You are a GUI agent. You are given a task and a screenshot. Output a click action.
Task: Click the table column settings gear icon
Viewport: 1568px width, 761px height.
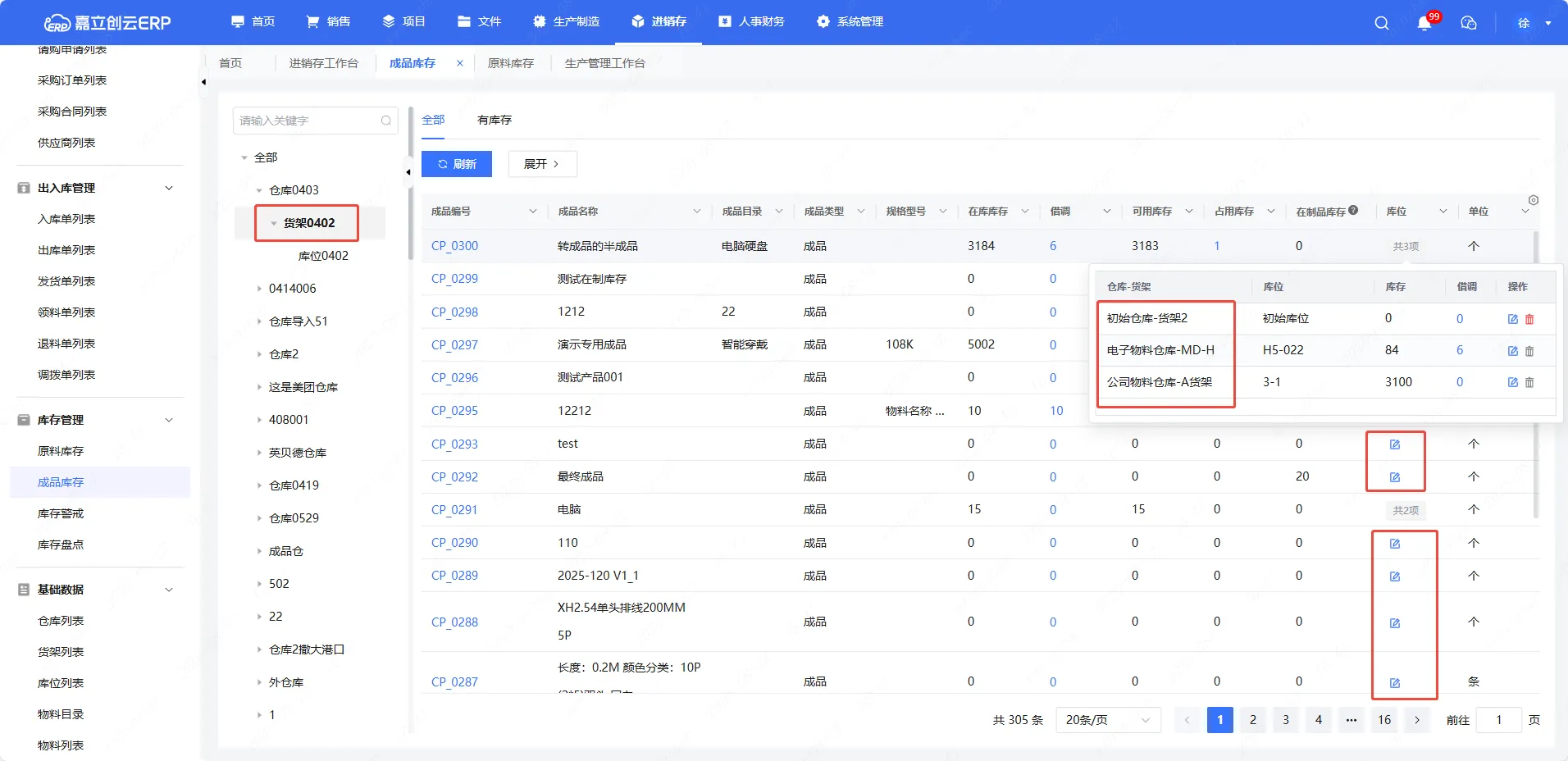[1534, 200]
